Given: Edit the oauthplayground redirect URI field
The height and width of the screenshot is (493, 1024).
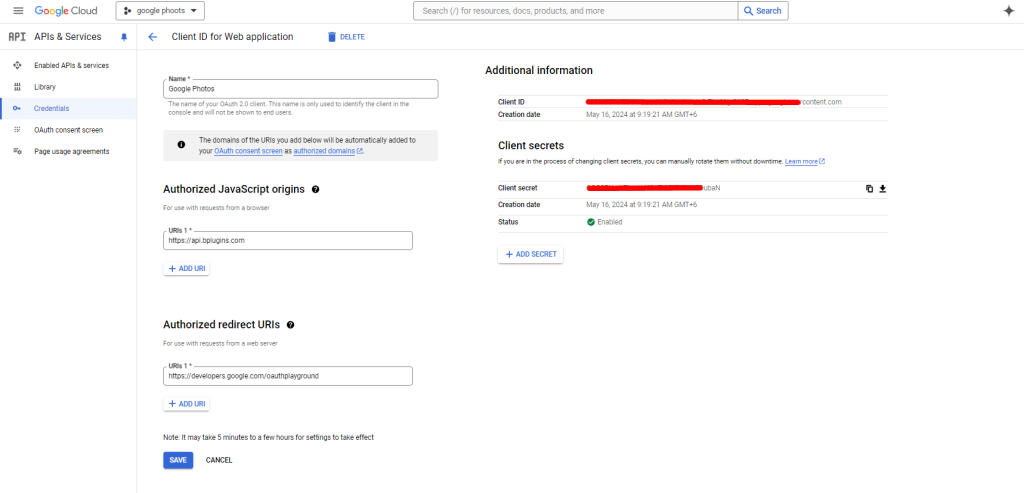Looking at the screenshot, I should [x=288, y=376].
